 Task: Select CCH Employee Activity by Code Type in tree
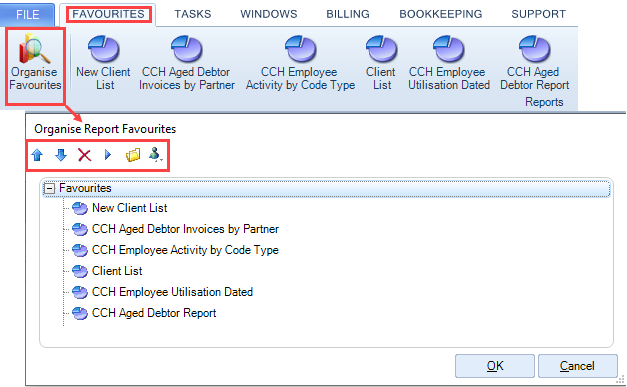pyautogui.click(x=185, y=250)
